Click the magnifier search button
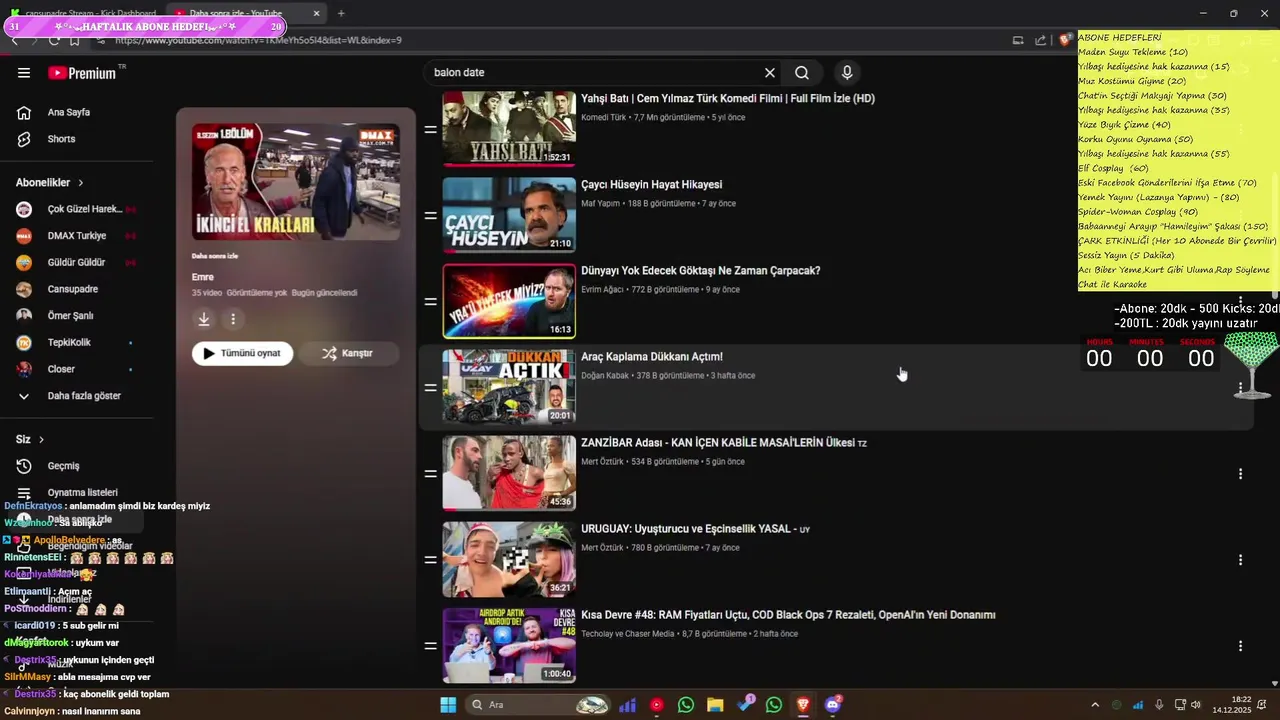This screenshot has width=1280, height=720. [x=802, y=73]
